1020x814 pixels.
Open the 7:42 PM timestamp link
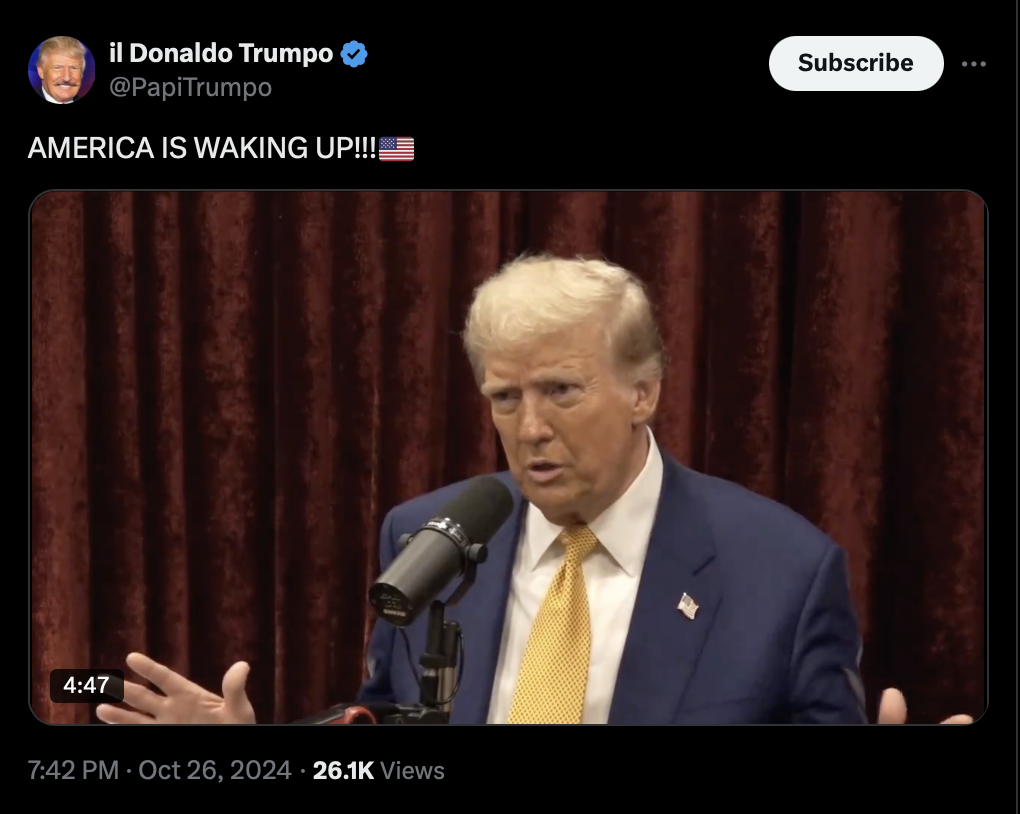pyautogui.click(x=73, y=770)
